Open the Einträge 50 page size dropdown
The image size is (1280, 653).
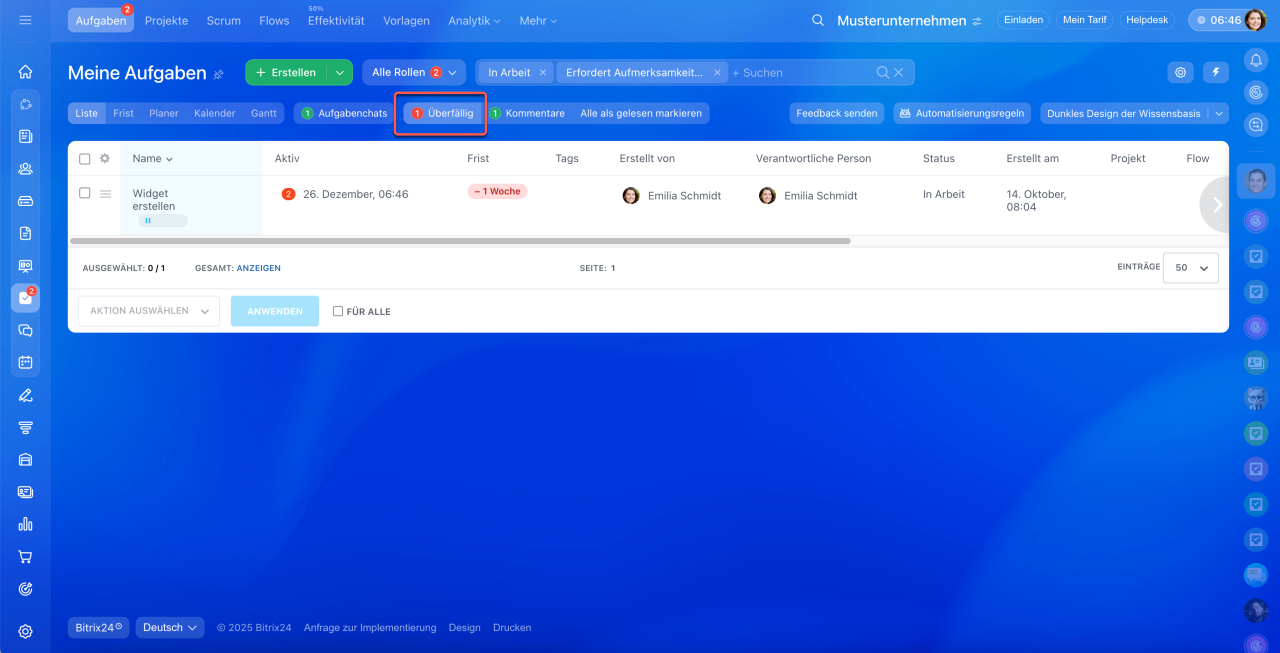[1191, 268]
